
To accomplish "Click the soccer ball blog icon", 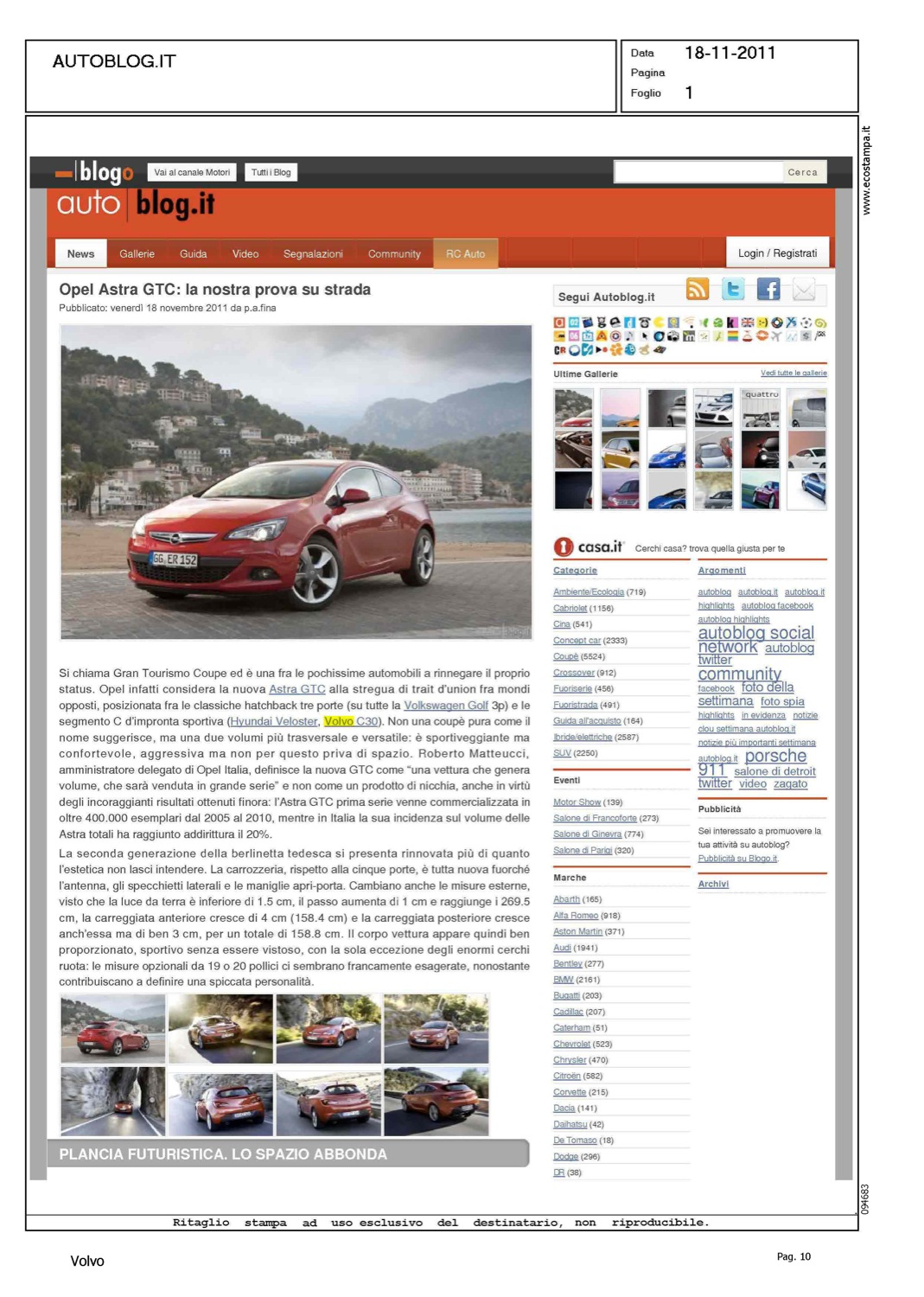I will click(x=806, y=323).
